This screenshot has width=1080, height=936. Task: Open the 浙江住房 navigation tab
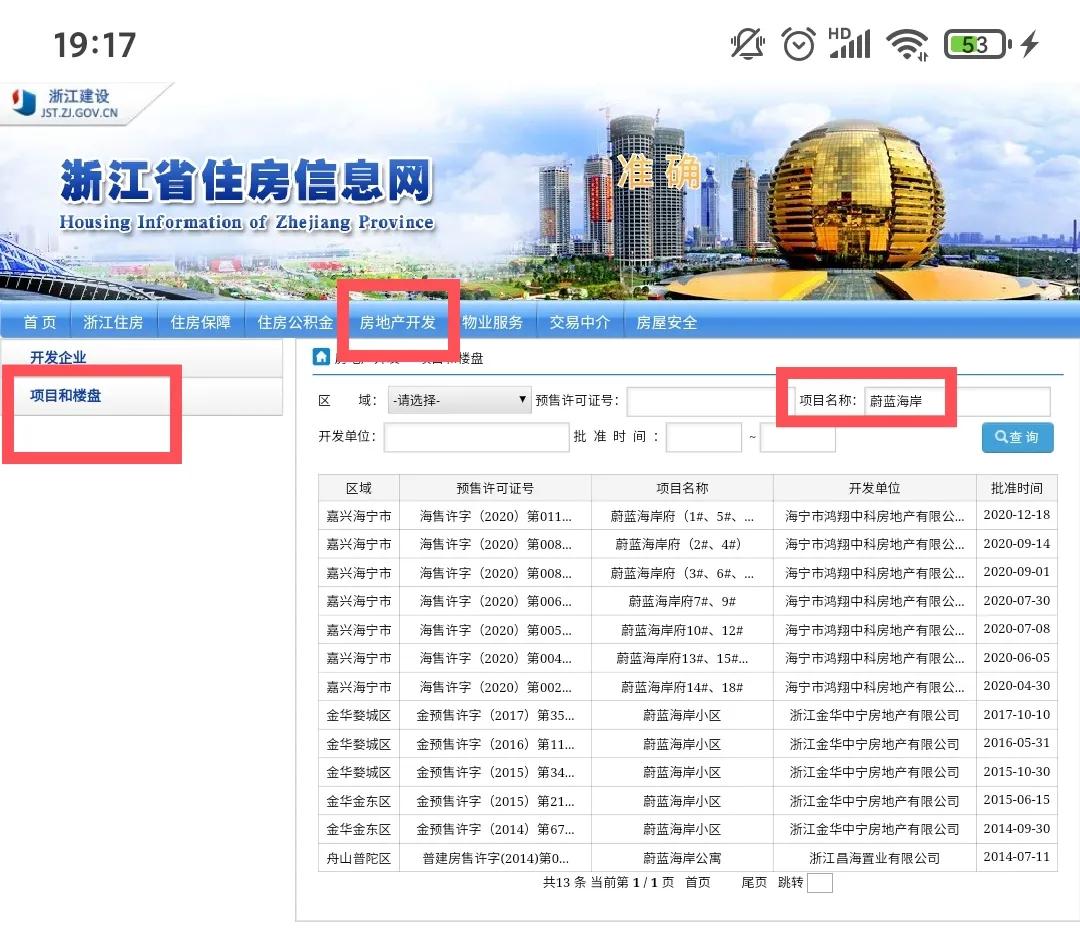pyautogui.click(x=114, y=322)
